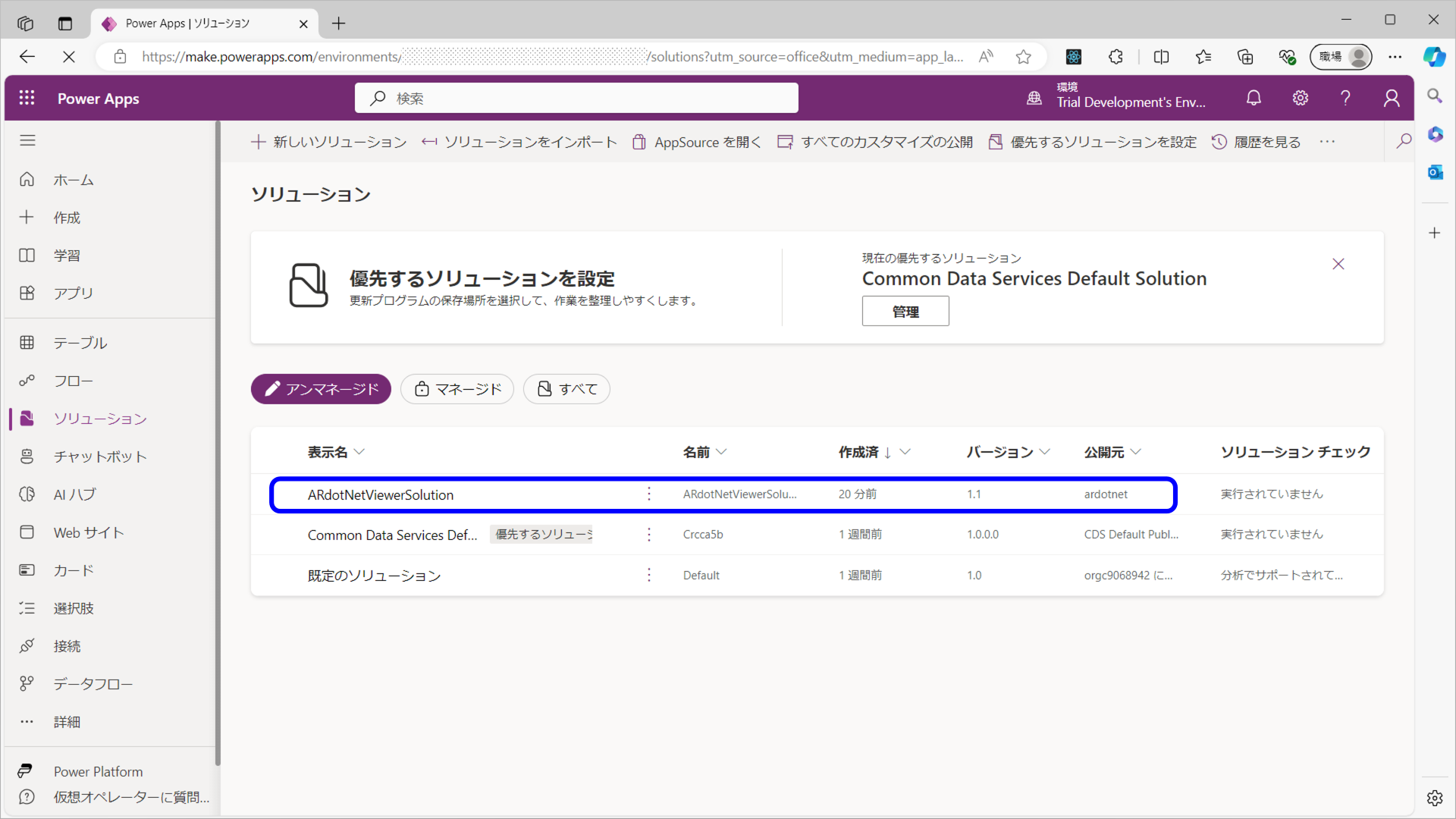Open more options for 既定のソリューション row

pos(649,576)
